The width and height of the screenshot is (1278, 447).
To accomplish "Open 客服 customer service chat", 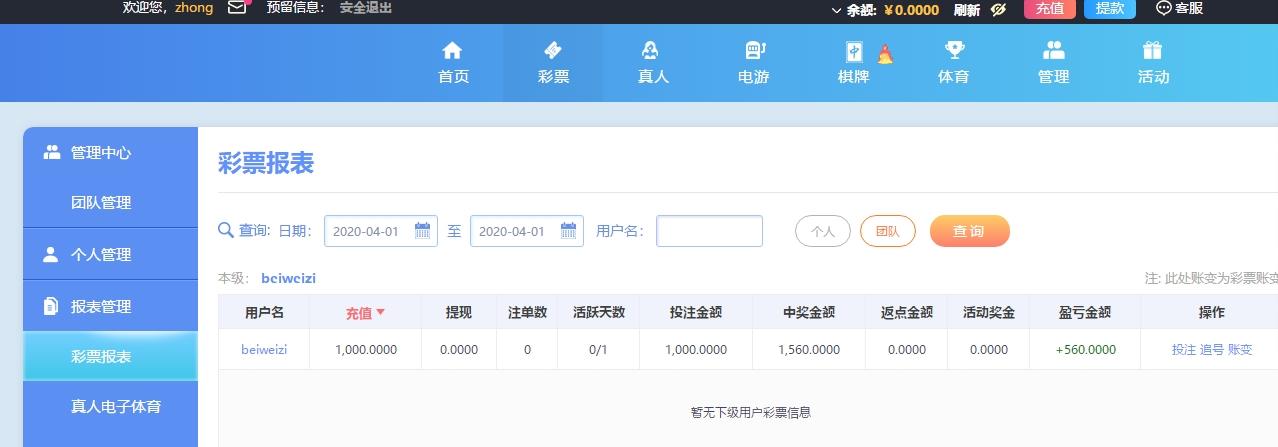I will (1180, 8).
